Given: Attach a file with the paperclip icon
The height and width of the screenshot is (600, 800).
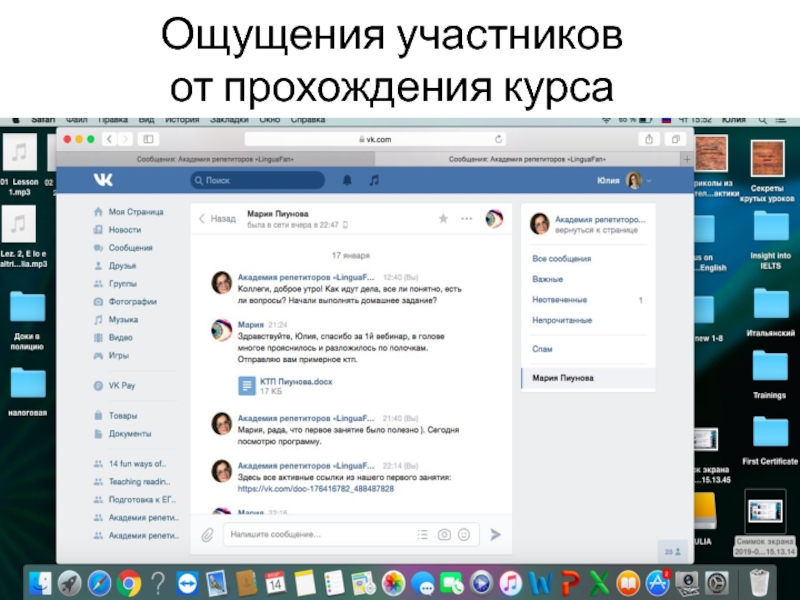Looking at the screenshot, I should tap(207, 535).
